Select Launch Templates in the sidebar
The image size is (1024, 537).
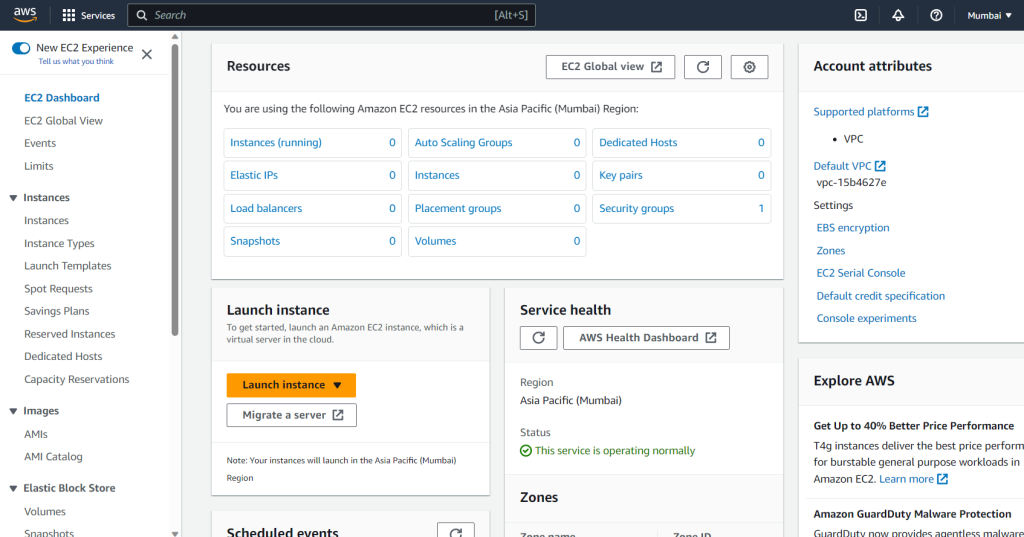tap(68, 266)
